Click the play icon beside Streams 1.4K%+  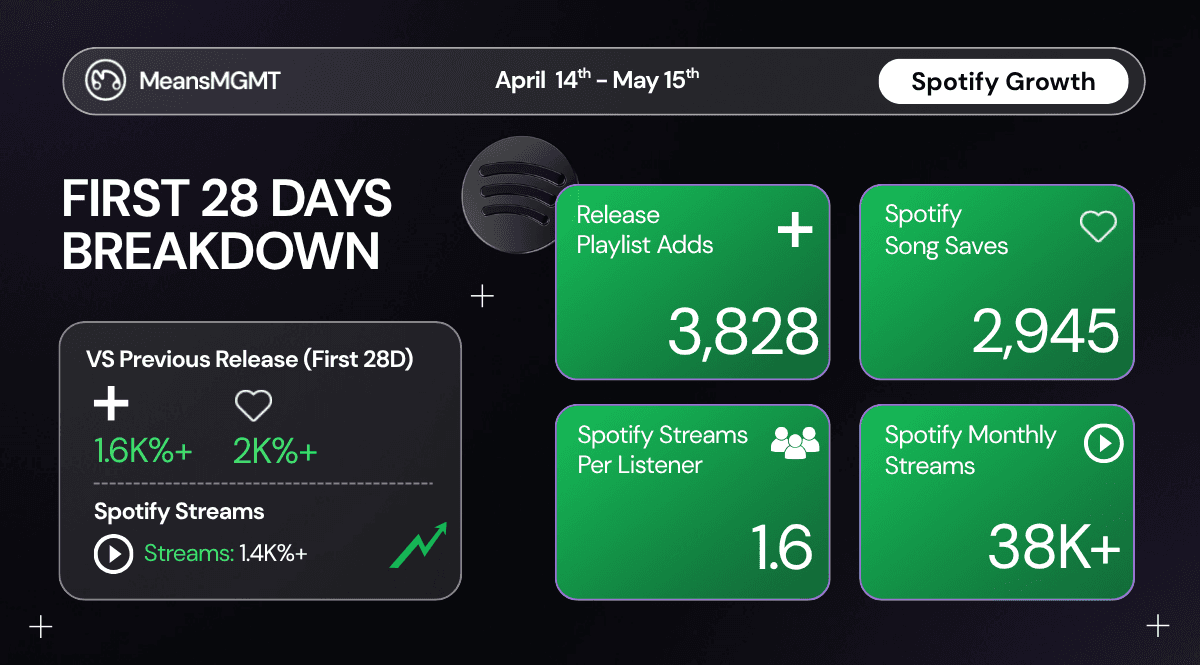(x=113, y=554)
